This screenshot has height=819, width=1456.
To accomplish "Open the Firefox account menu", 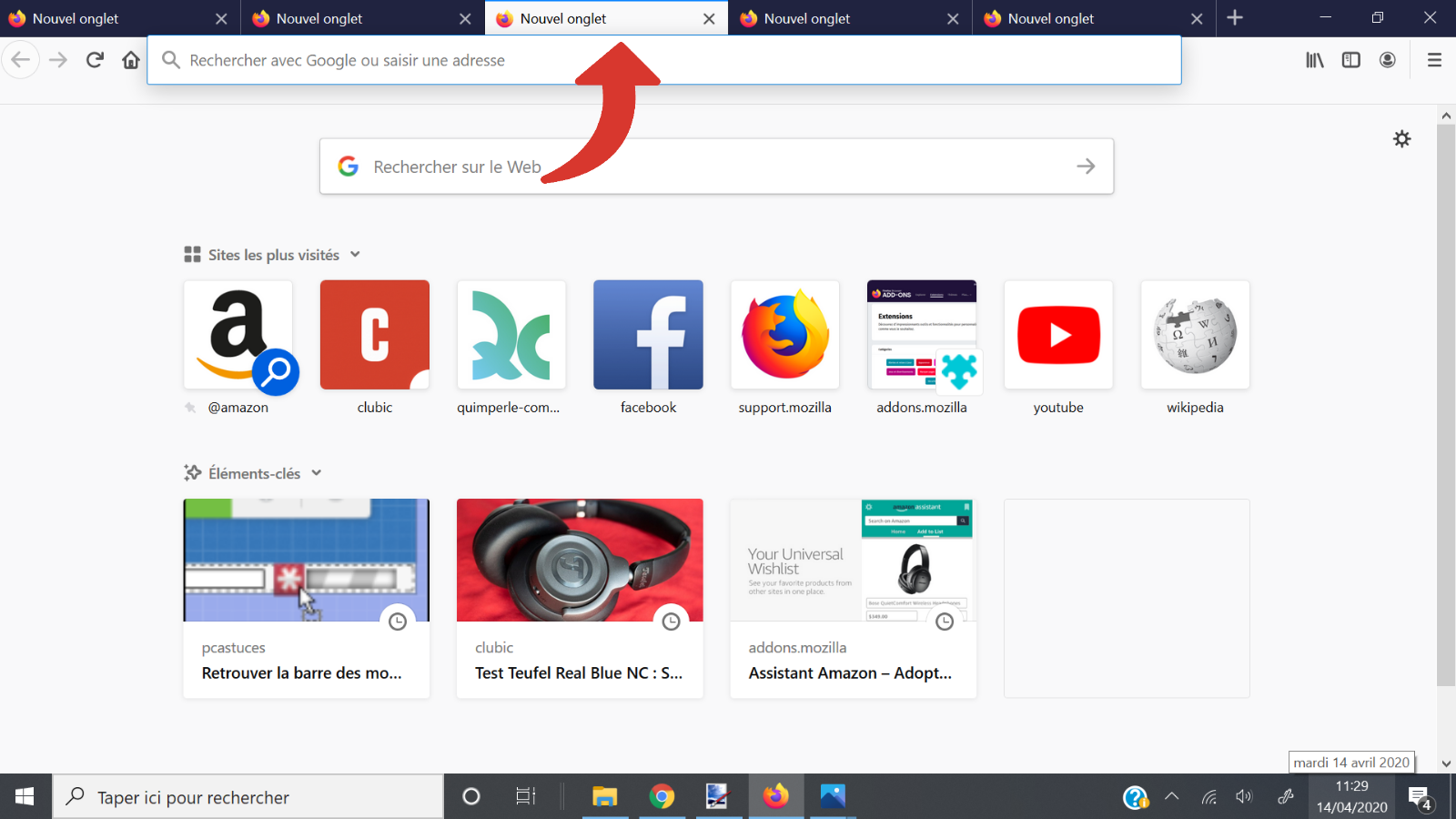I will coord(1388,59).
